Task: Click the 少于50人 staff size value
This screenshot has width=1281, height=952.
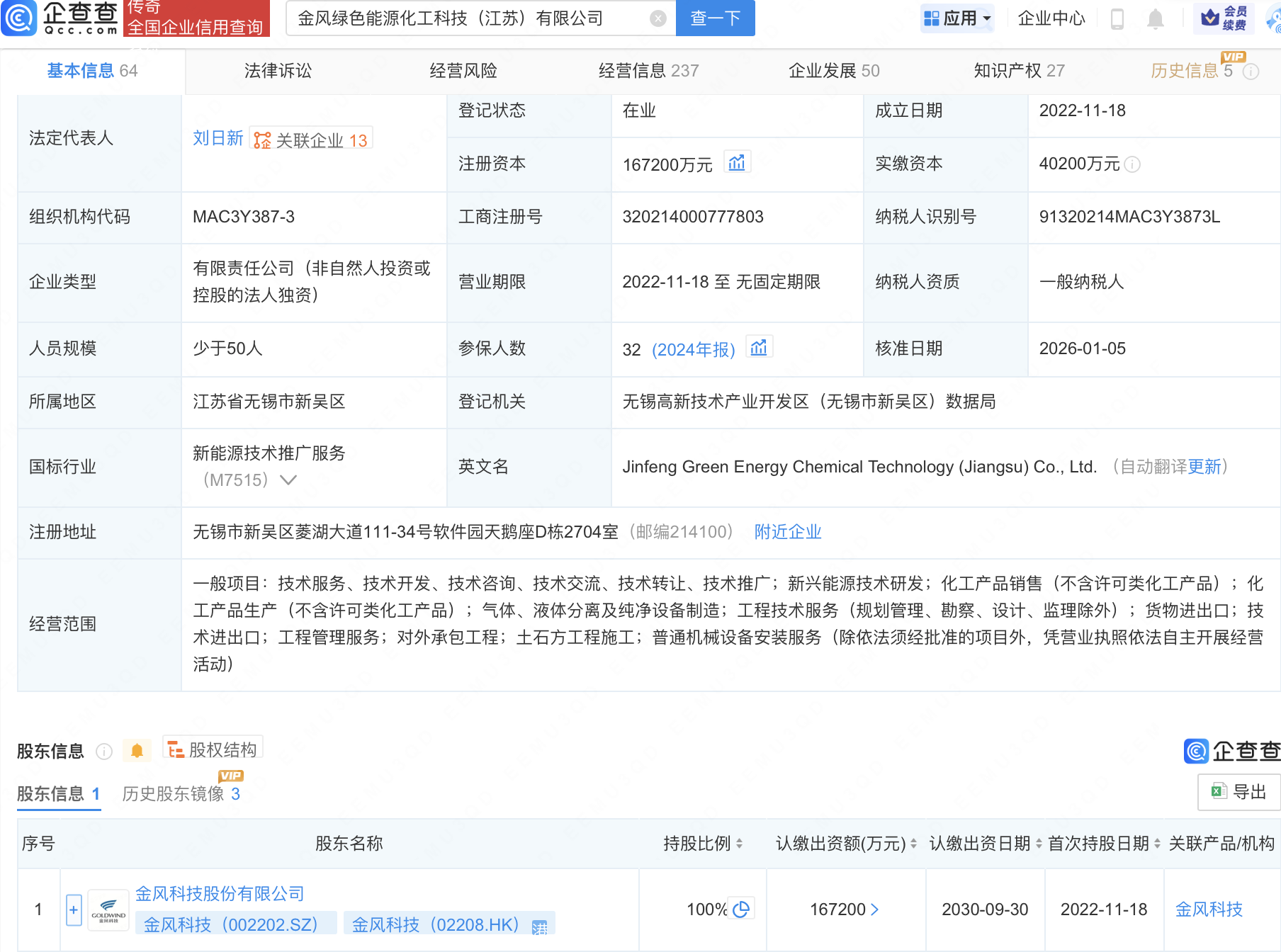Action: [227, 348]
